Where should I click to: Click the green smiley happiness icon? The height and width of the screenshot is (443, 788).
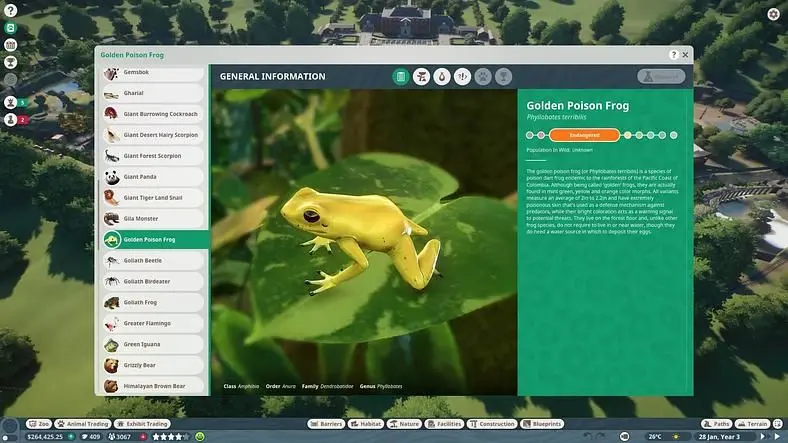(200, 436)
